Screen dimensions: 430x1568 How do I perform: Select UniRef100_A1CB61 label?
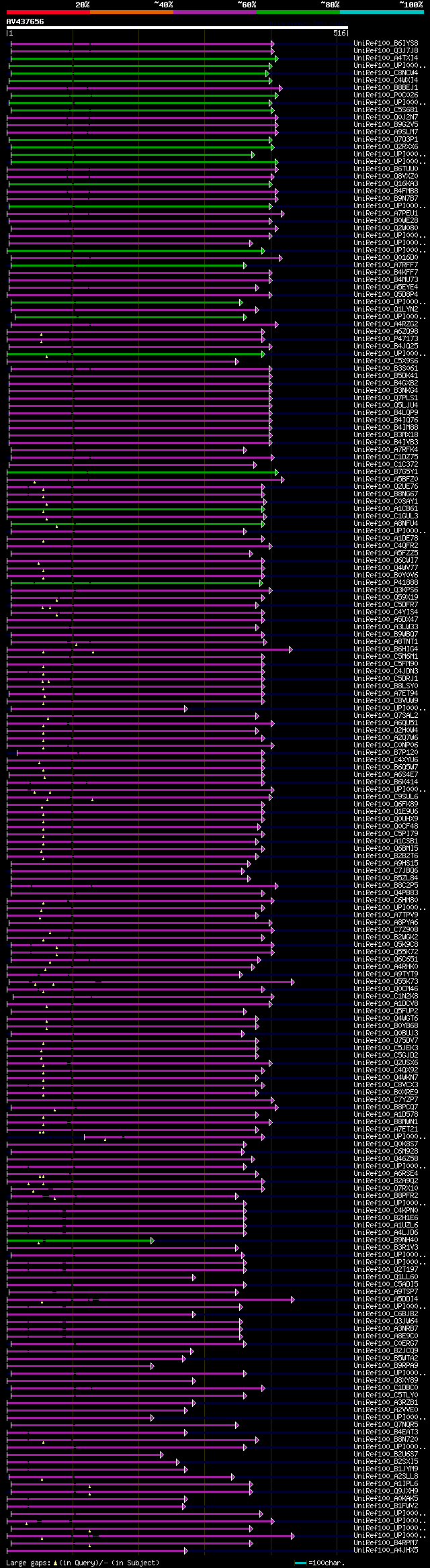pos(386,508)
